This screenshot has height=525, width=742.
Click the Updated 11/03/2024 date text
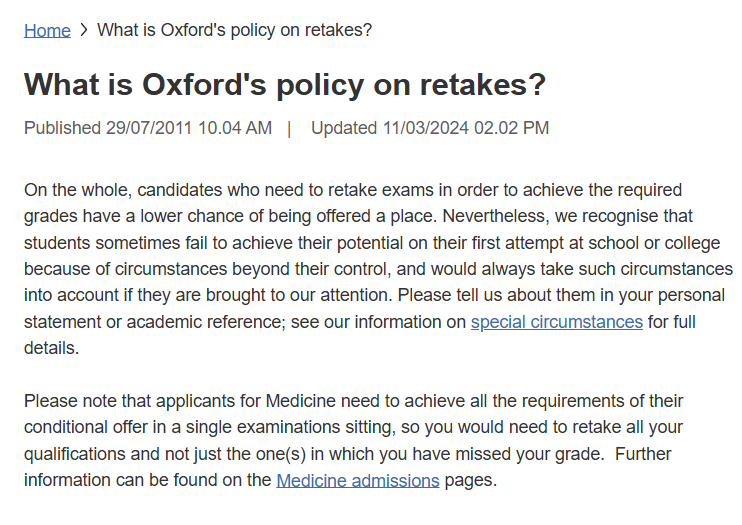pyautogui.click(x=390, y=128)
